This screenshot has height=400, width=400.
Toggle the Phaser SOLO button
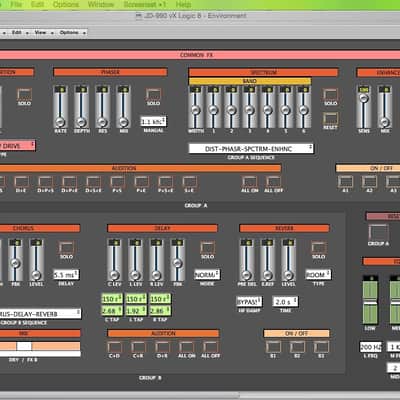coord(153,94)
